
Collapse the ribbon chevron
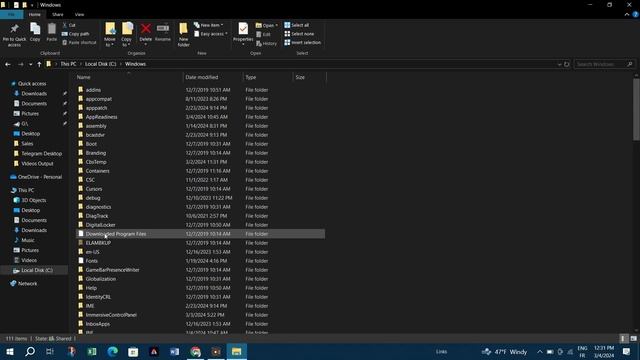(x=627, y=15)
